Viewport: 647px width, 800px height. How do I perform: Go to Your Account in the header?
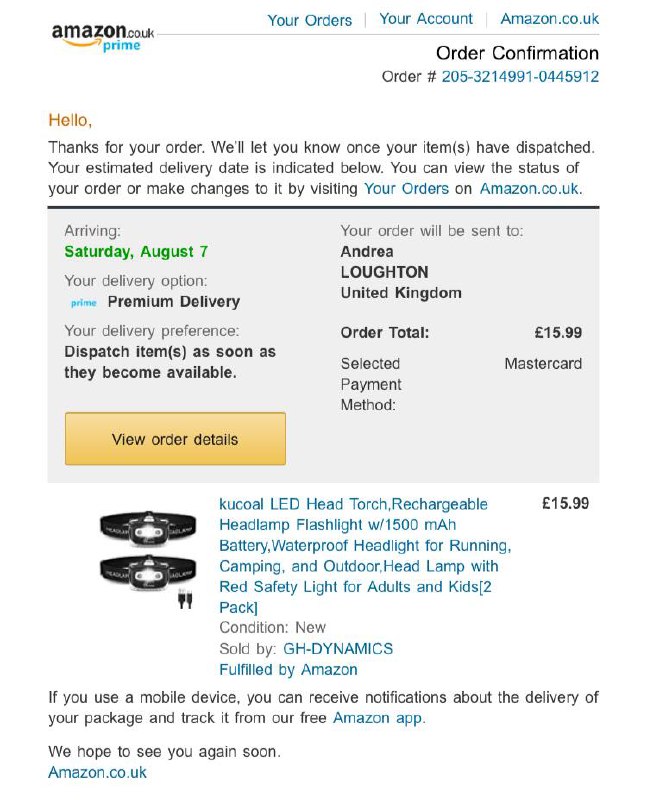point(426,19)
